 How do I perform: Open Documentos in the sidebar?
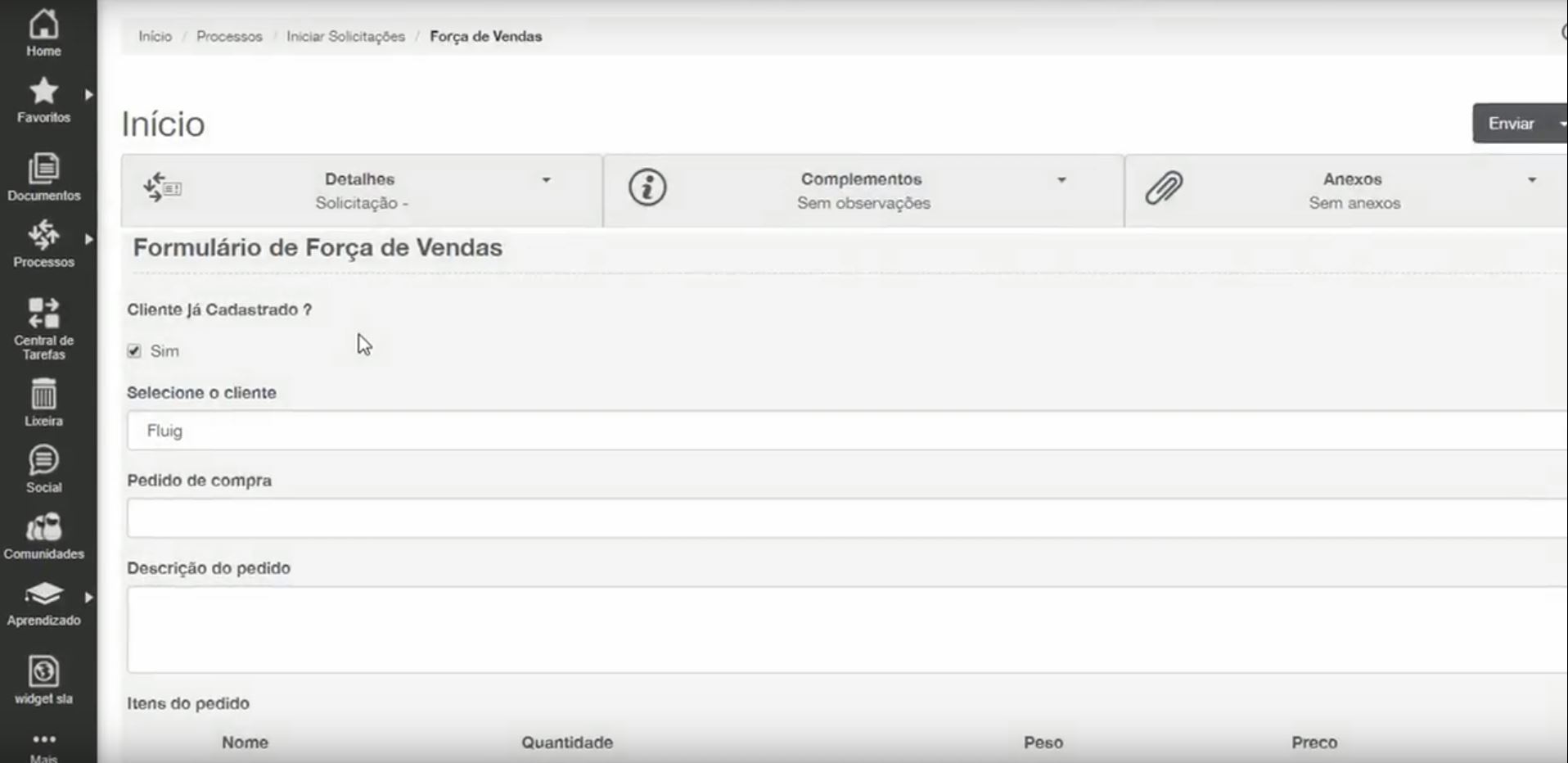click(43, 177)
